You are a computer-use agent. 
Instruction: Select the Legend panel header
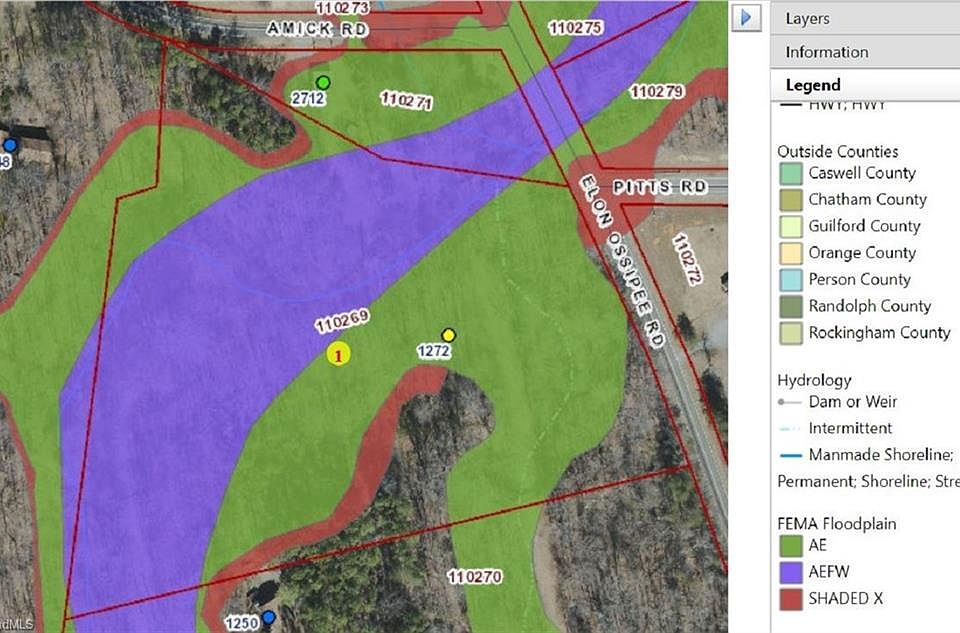(x=812, y=85)
